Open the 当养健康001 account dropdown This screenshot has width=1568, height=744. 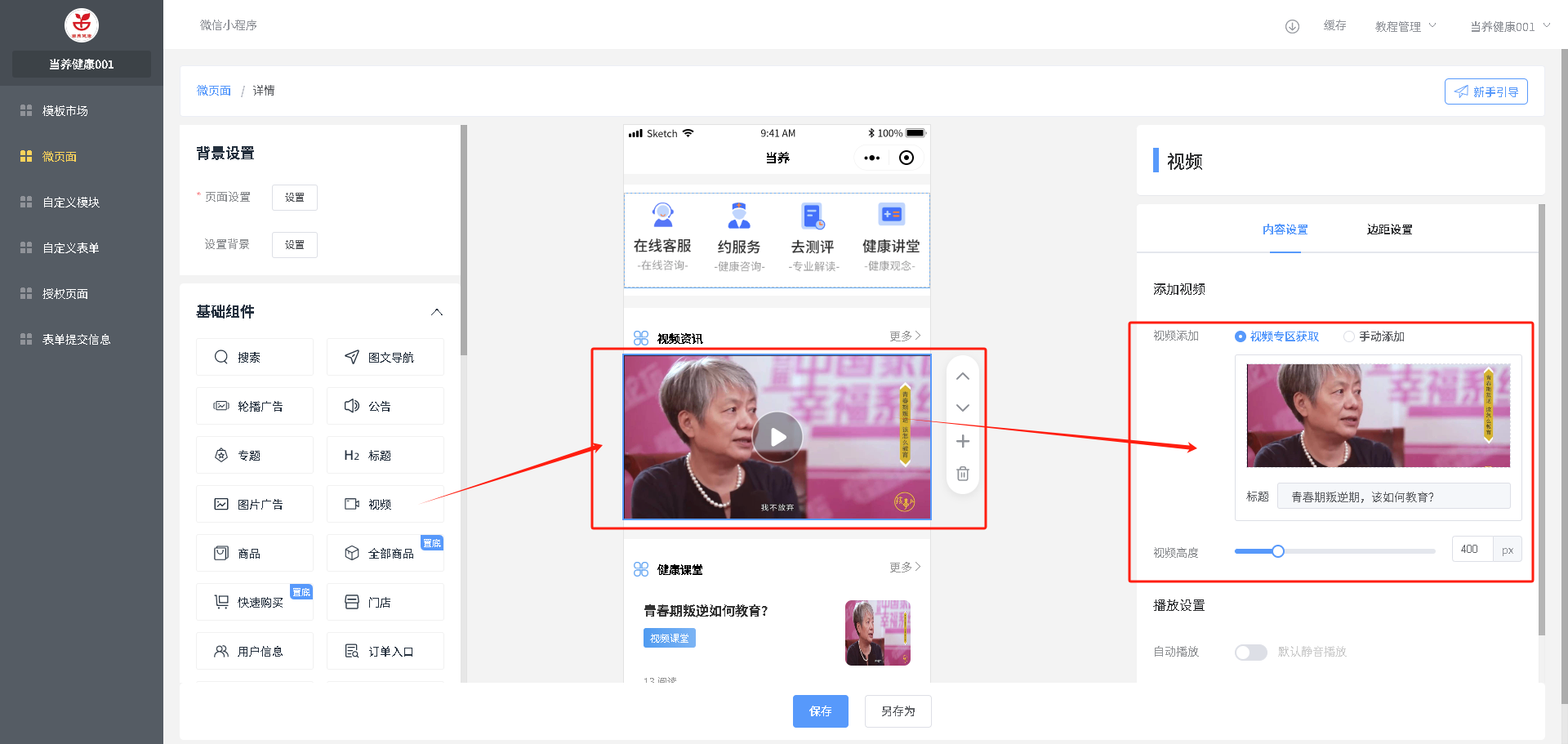pos(1509,26)
